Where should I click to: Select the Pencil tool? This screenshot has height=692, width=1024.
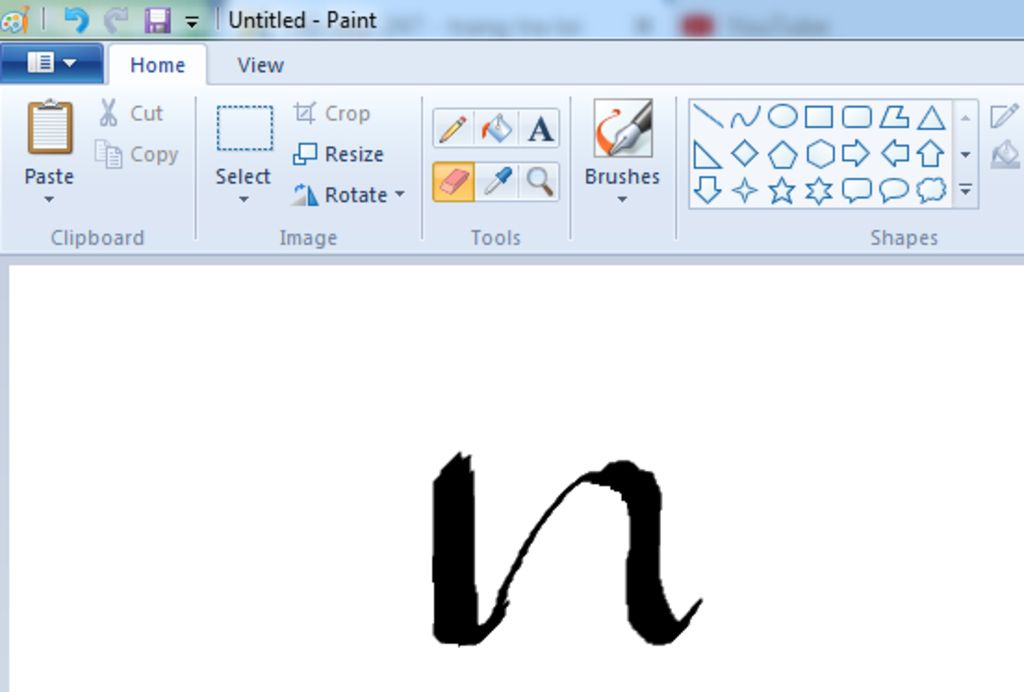(x=452, y=129)
